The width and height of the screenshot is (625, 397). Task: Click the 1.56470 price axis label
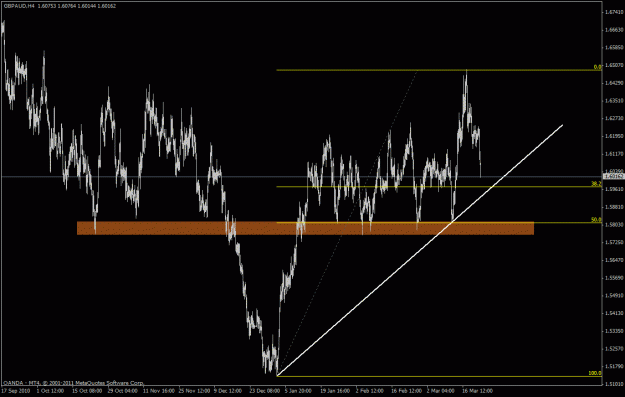pyautogui.click(x=614, y=260)
